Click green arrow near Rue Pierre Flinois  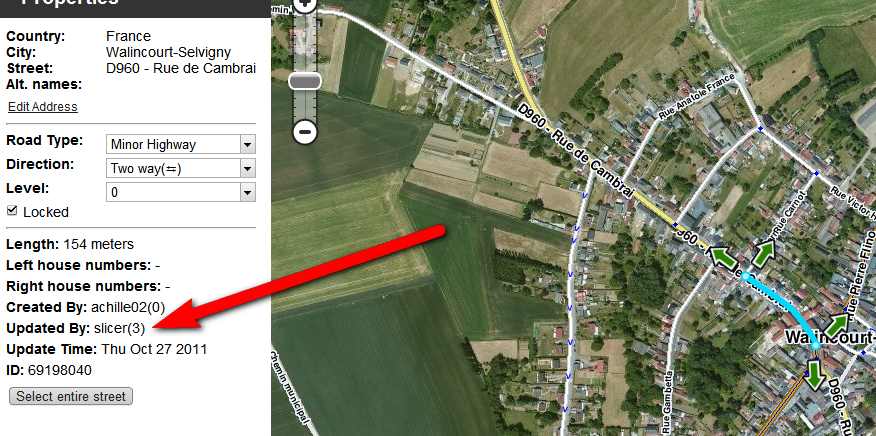click(x=837, y=325)
